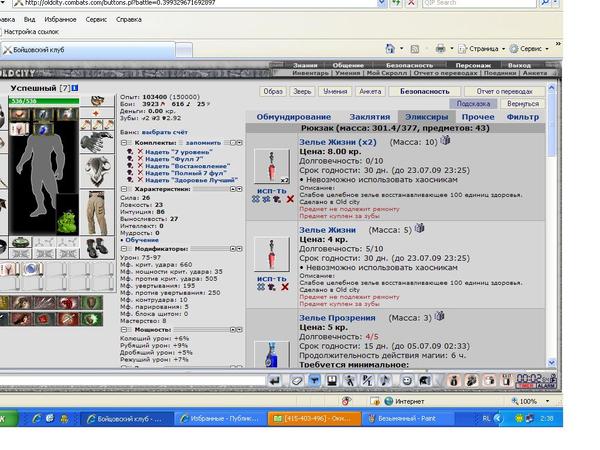Click the green 536/536 health bar
This screenshot has width=600, height=450.
44,101
